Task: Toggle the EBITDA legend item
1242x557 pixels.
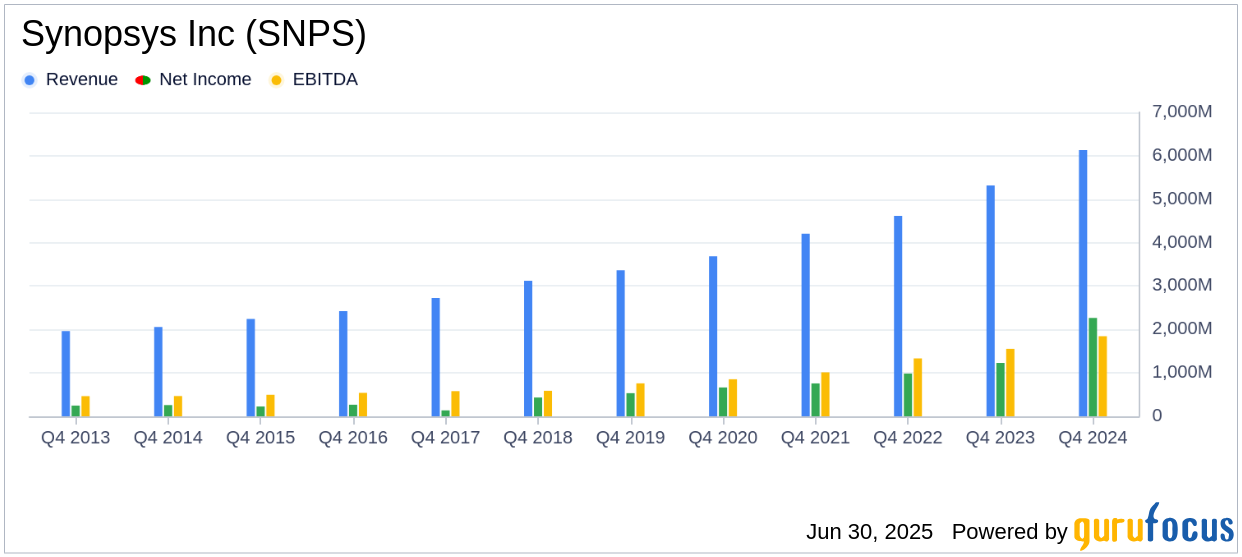Action: coord(314,79)
